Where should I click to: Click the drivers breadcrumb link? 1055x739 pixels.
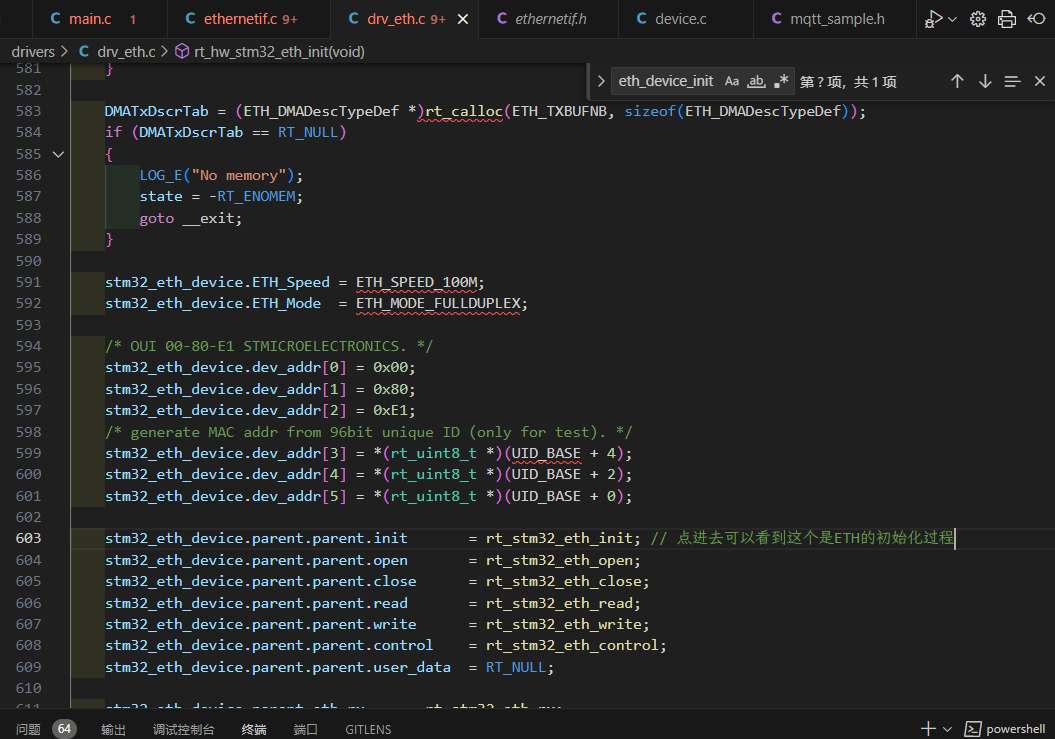[x=33, y=51]
